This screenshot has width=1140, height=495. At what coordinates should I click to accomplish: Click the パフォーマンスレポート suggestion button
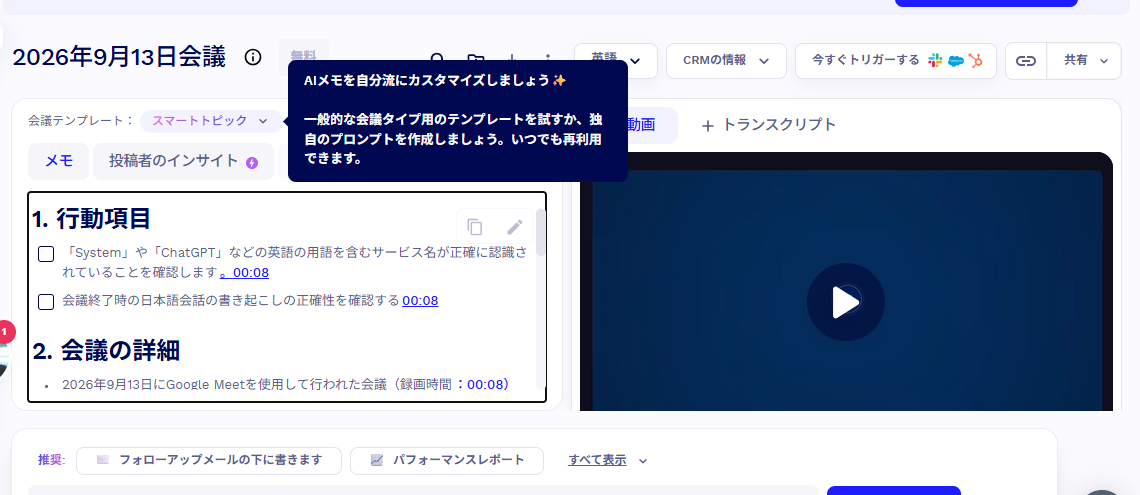446,460
